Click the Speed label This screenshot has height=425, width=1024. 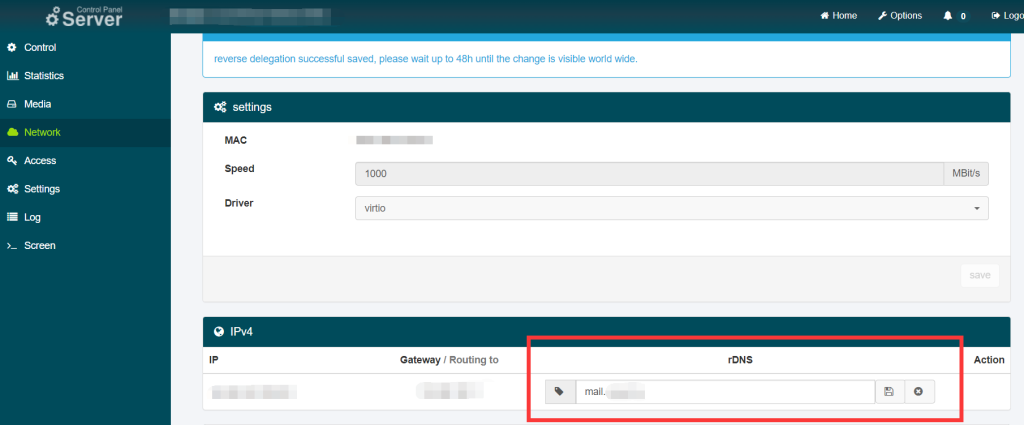point(239,168)
